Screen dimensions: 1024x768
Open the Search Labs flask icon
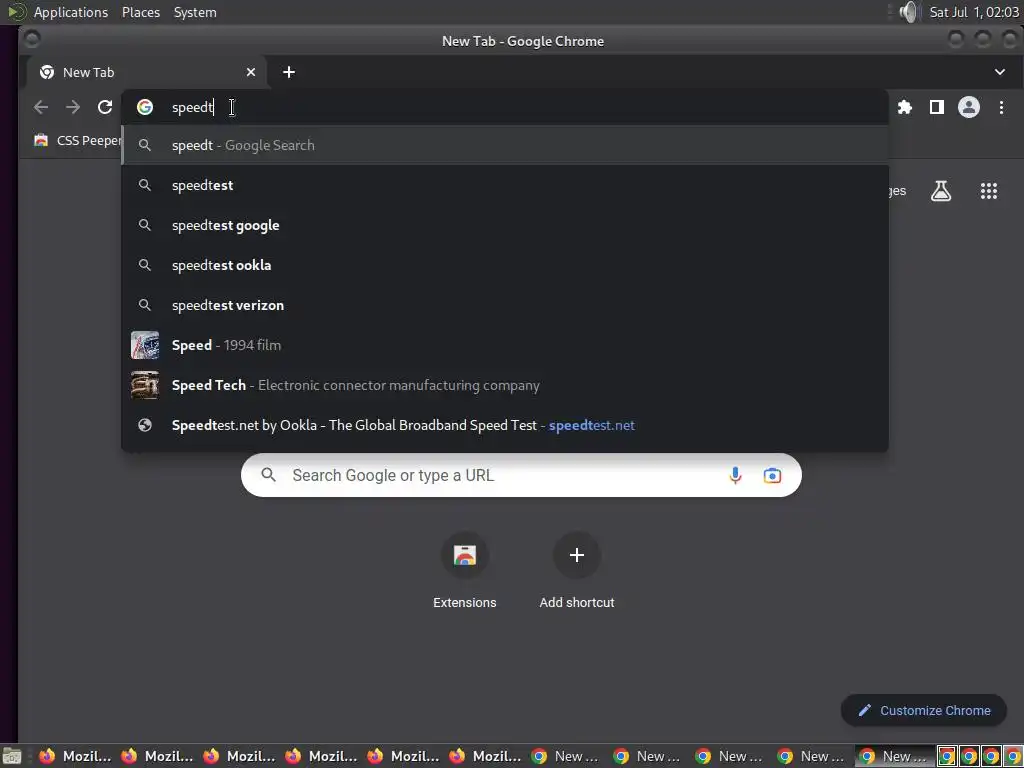[x=940, y=191]
